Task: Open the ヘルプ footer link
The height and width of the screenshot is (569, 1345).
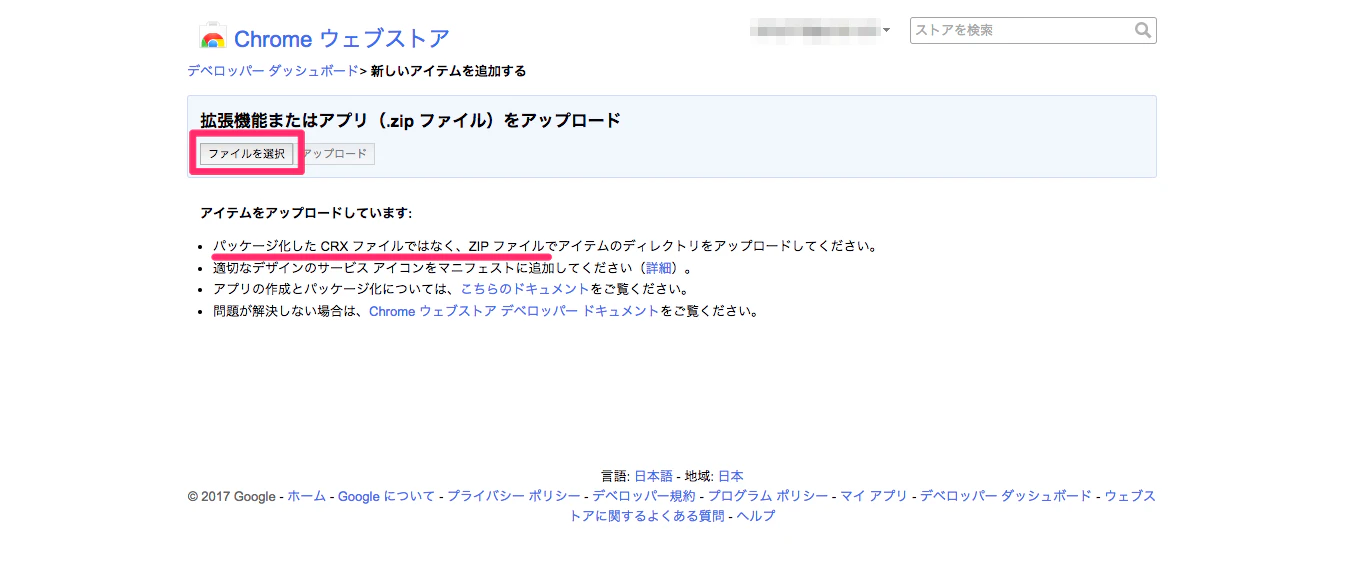Action: click(756, 516)
